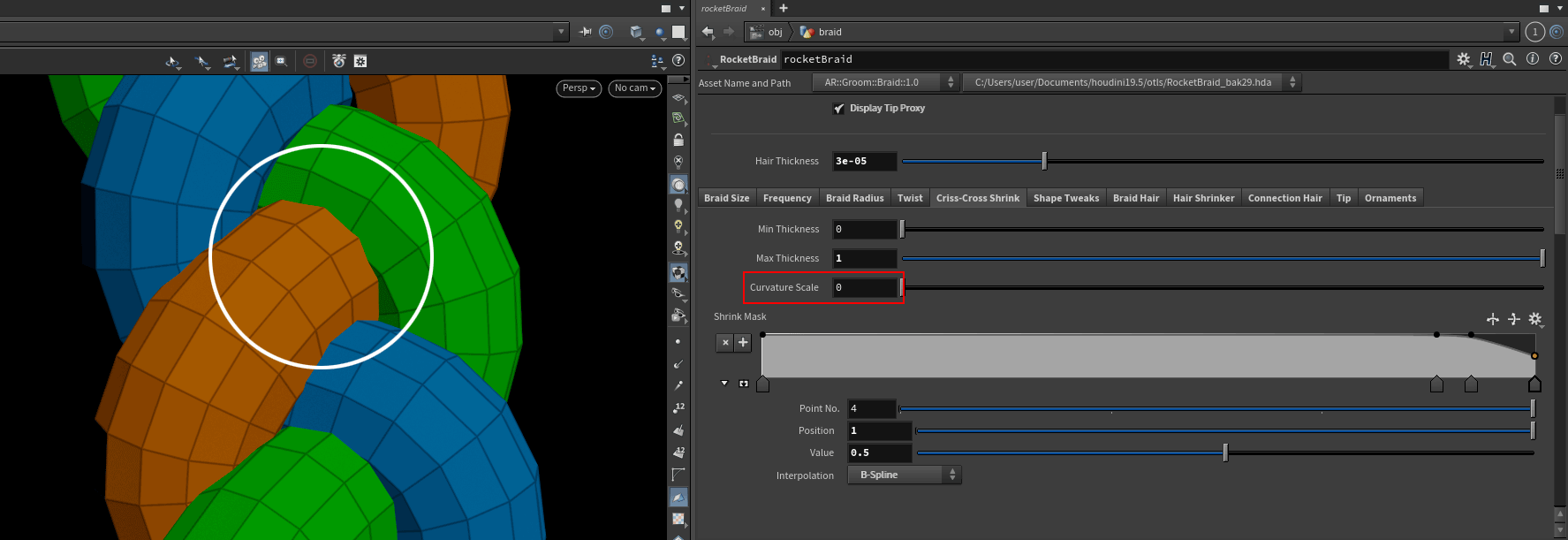Open the Ornaments tab
The width and height of the screenshot is (1568, 540).
[x=1390, y=198]
